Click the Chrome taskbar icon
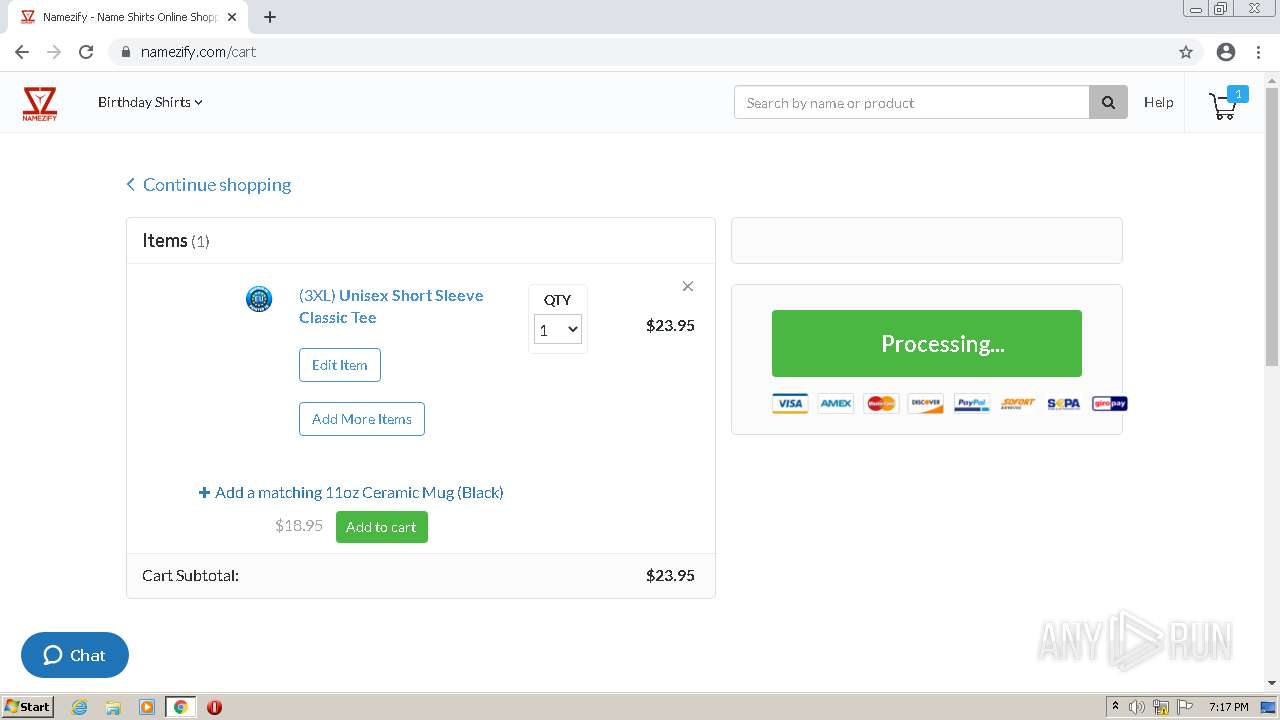Screen dimensions: 1280x720 (181, 707)
